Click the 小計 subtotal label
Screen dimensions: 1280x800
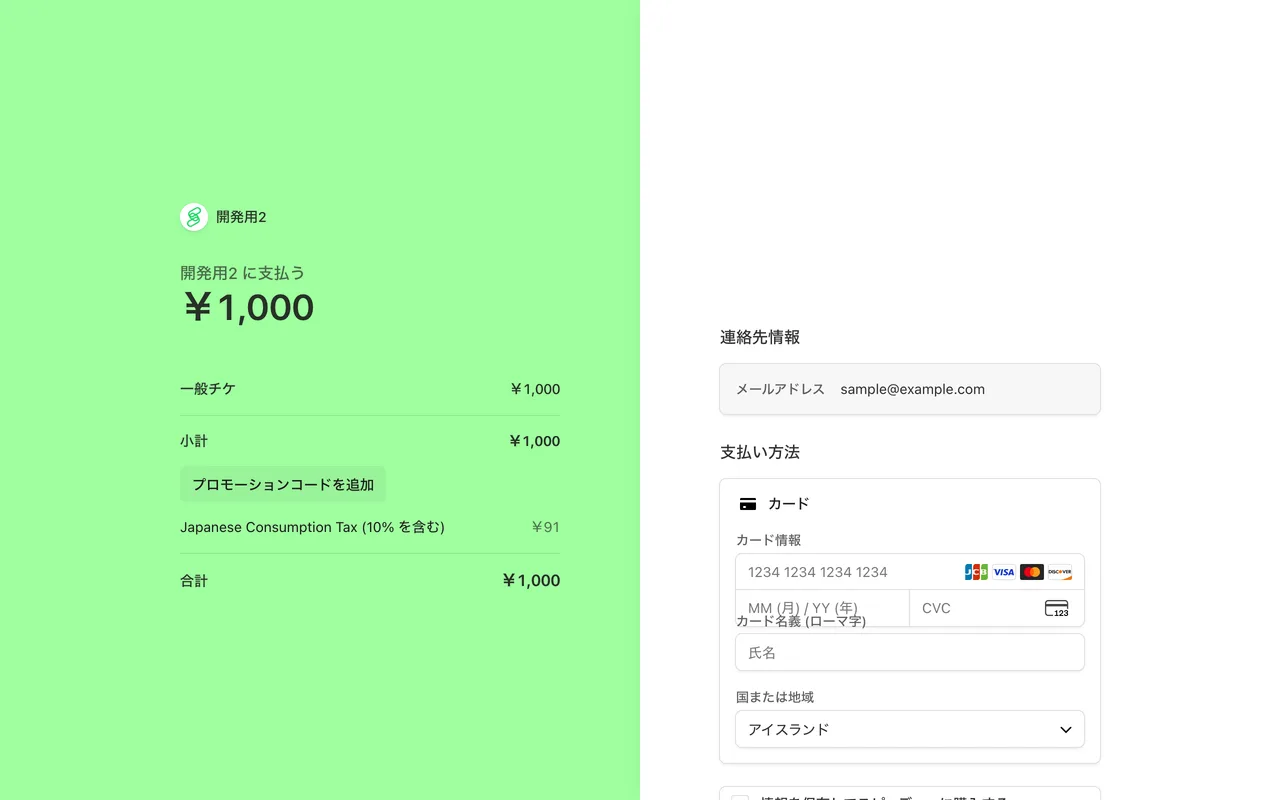tap(194, 441)
